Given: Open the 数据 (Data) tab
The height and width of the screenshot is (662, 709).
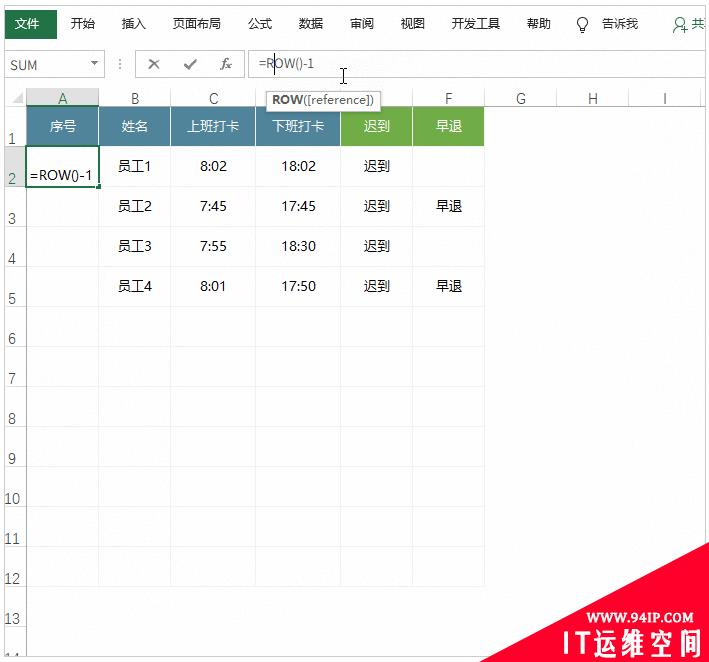Looking at the screenshot, I should pos(311,24).
